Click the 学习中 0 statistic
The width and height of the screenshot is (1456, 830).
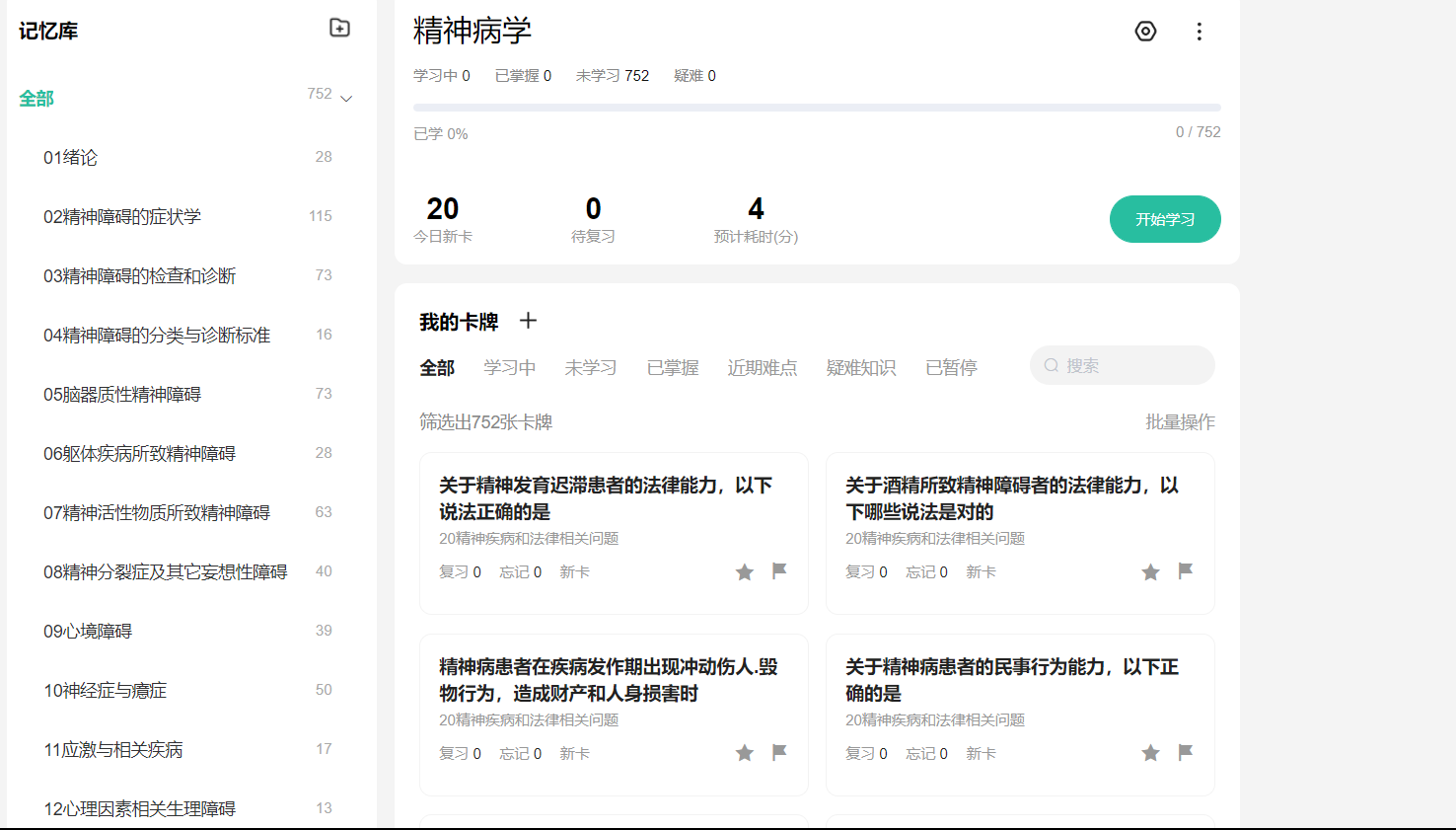coord(442,76)
